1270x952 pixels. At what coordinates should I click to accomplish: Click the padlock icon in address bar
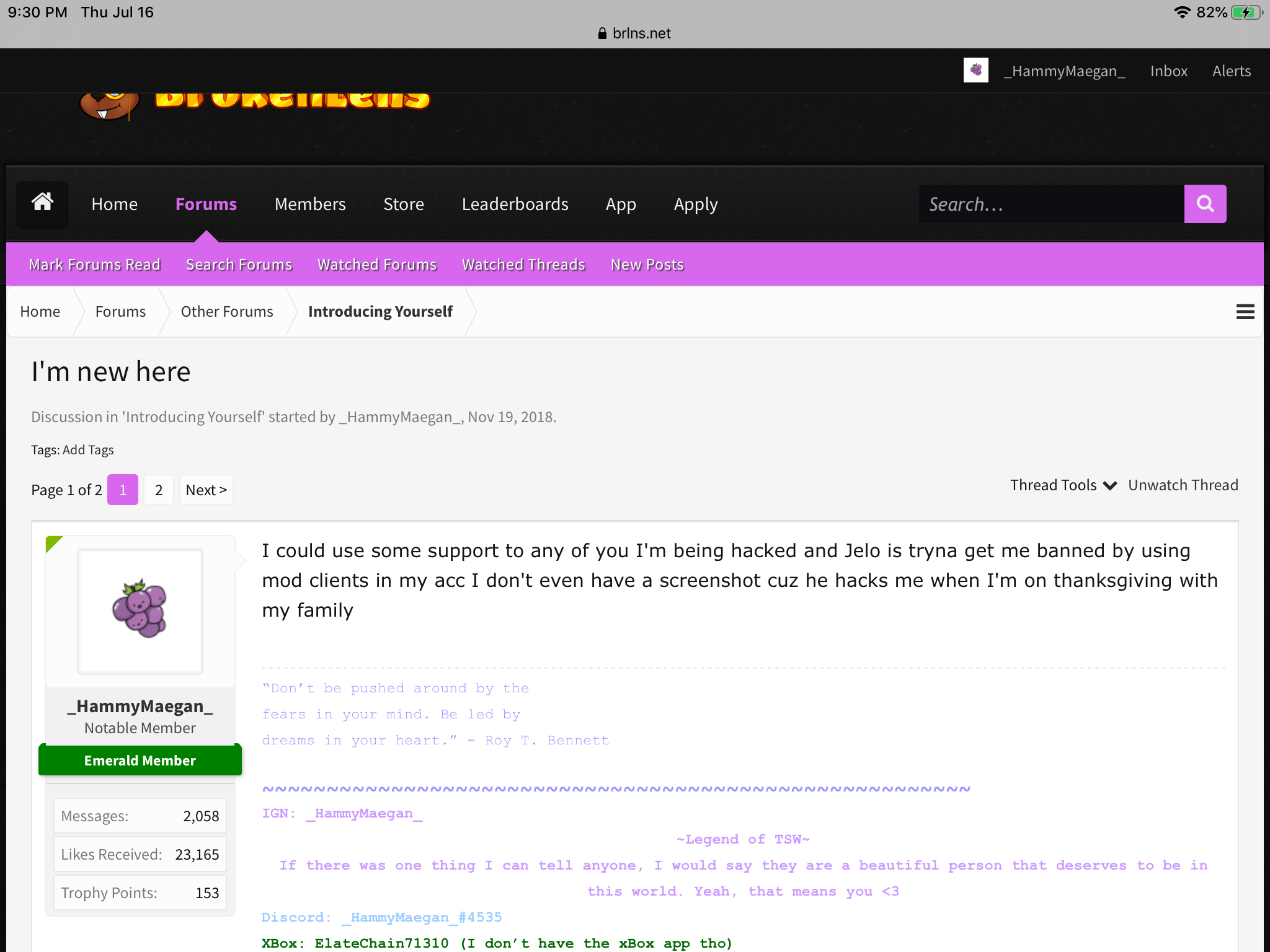click(602, 33)
